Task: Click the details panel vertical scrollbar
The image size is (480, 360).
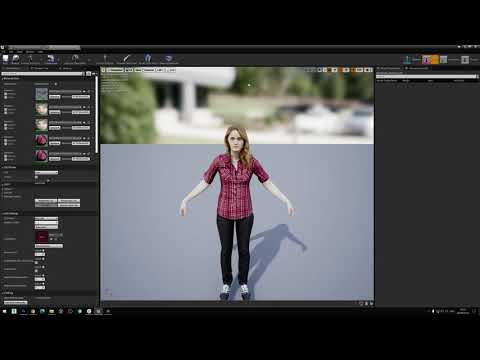Action: [97, 115]
